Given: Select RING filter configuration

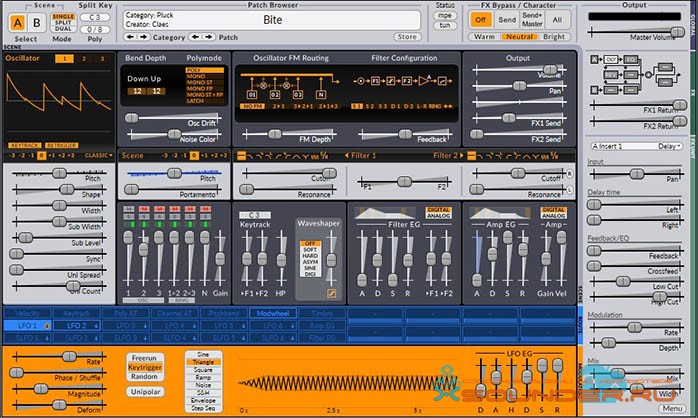Looking at the screenshot, I should pyautogui.click(x=435, y=106).
